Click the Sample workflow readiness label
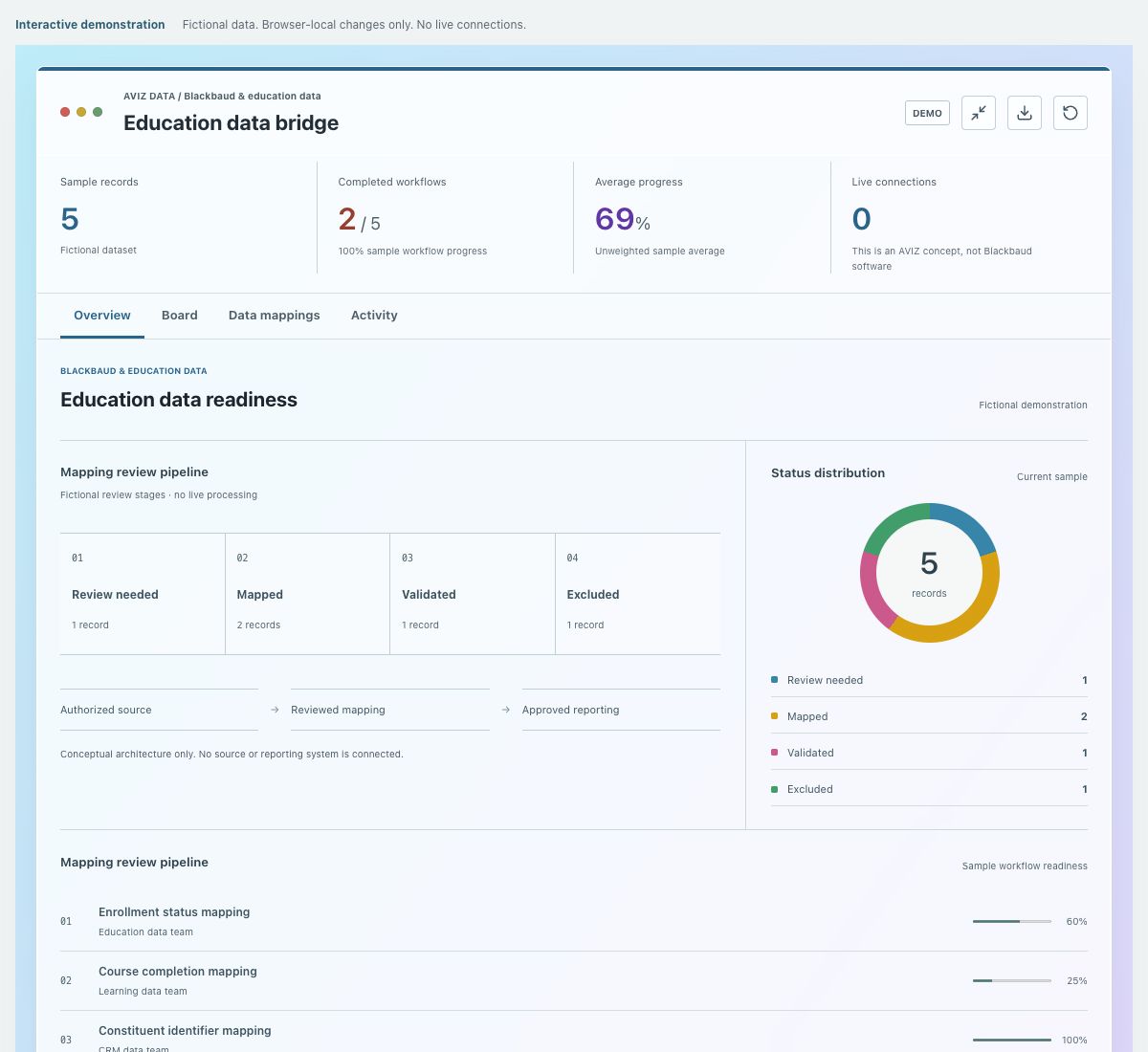1148x1052 pixels. point(1025,866)
